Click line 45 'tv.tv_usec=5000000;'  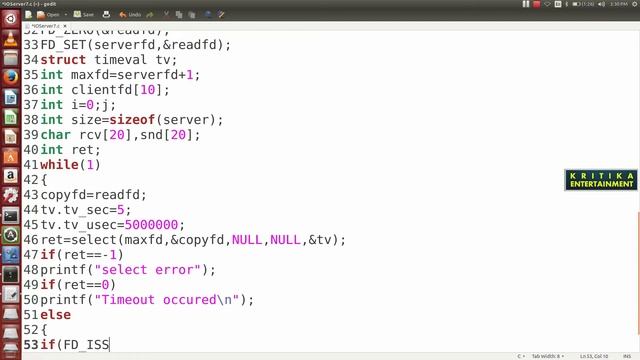(112, 224)
